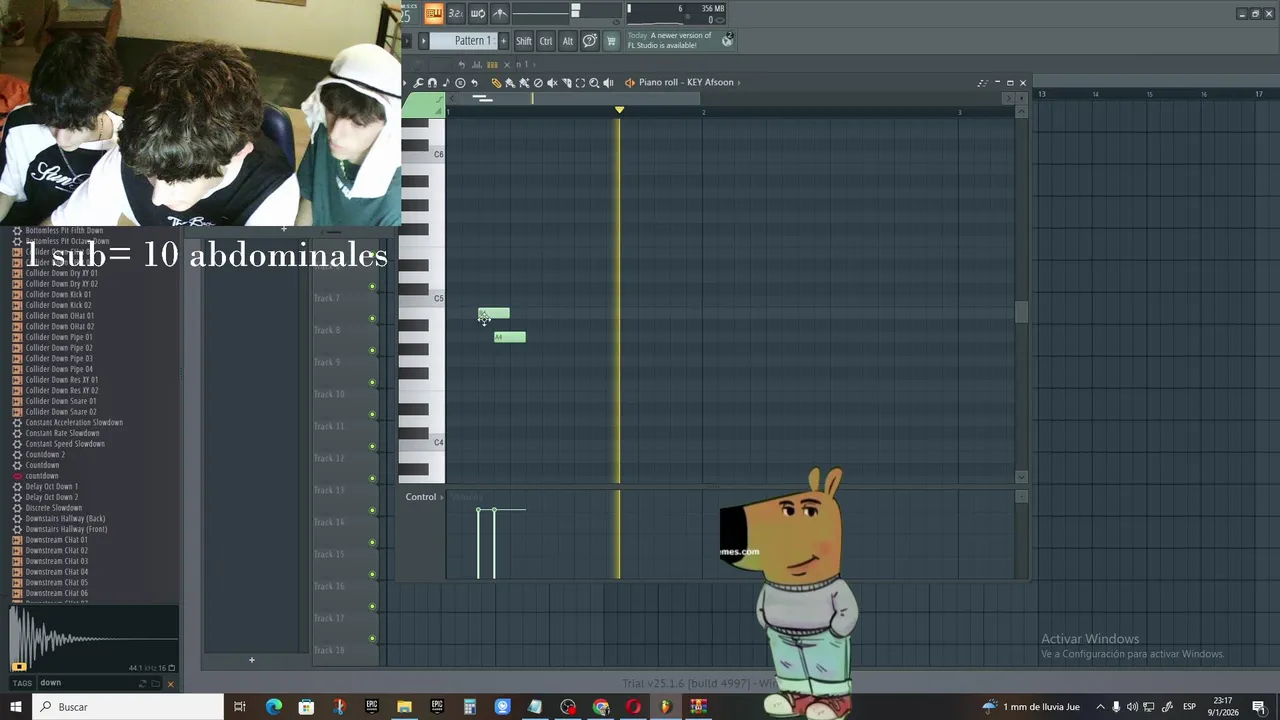Viewport: 1280px width, 720px height.
Task: Select the Draw pencil tool in piano roll
Action: click(496, 83)
